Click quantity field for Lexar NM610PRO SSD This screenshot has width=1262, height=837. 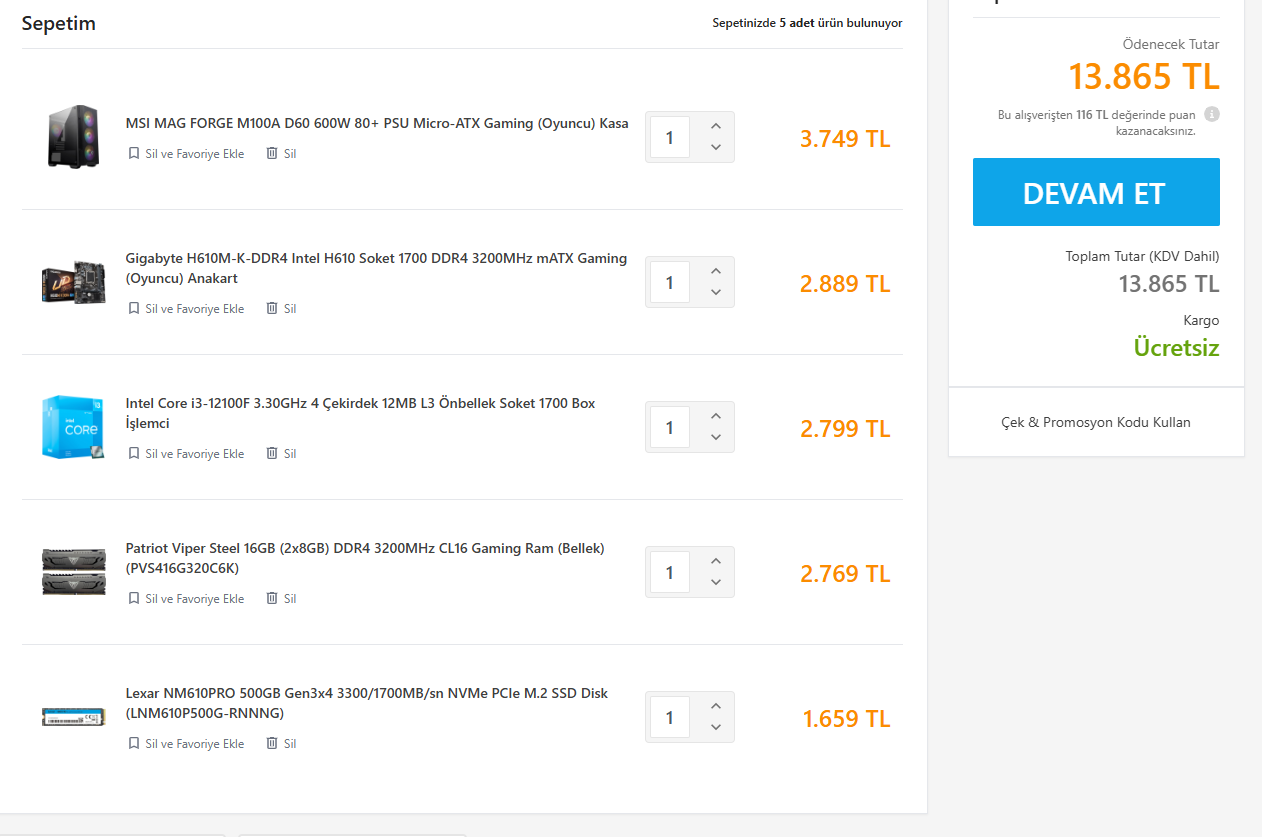(670, 717)
